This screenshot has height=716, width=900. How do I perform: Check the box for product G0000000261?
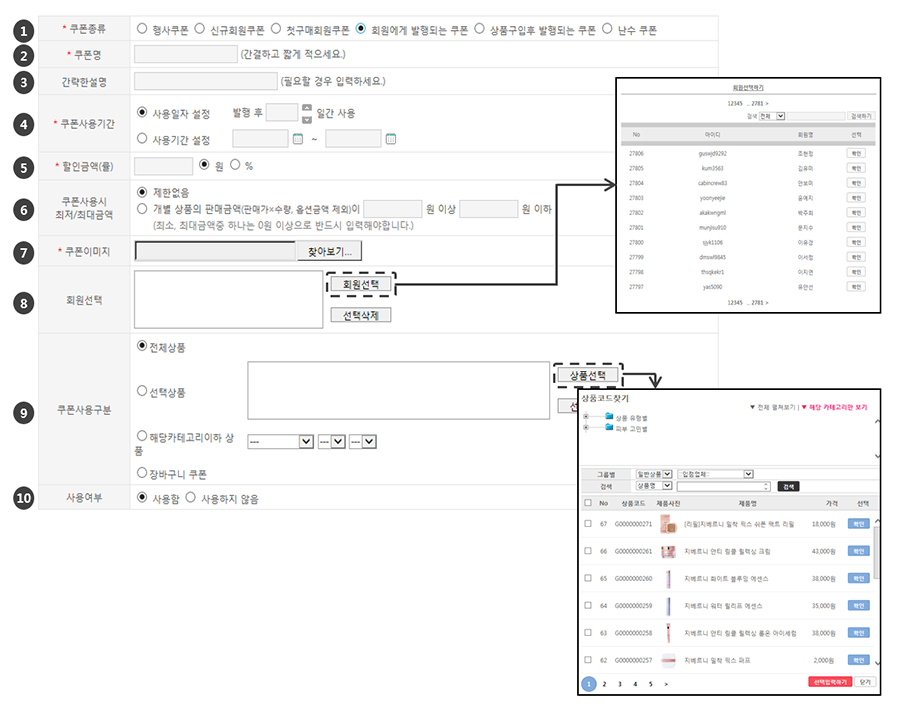[587, 551]
